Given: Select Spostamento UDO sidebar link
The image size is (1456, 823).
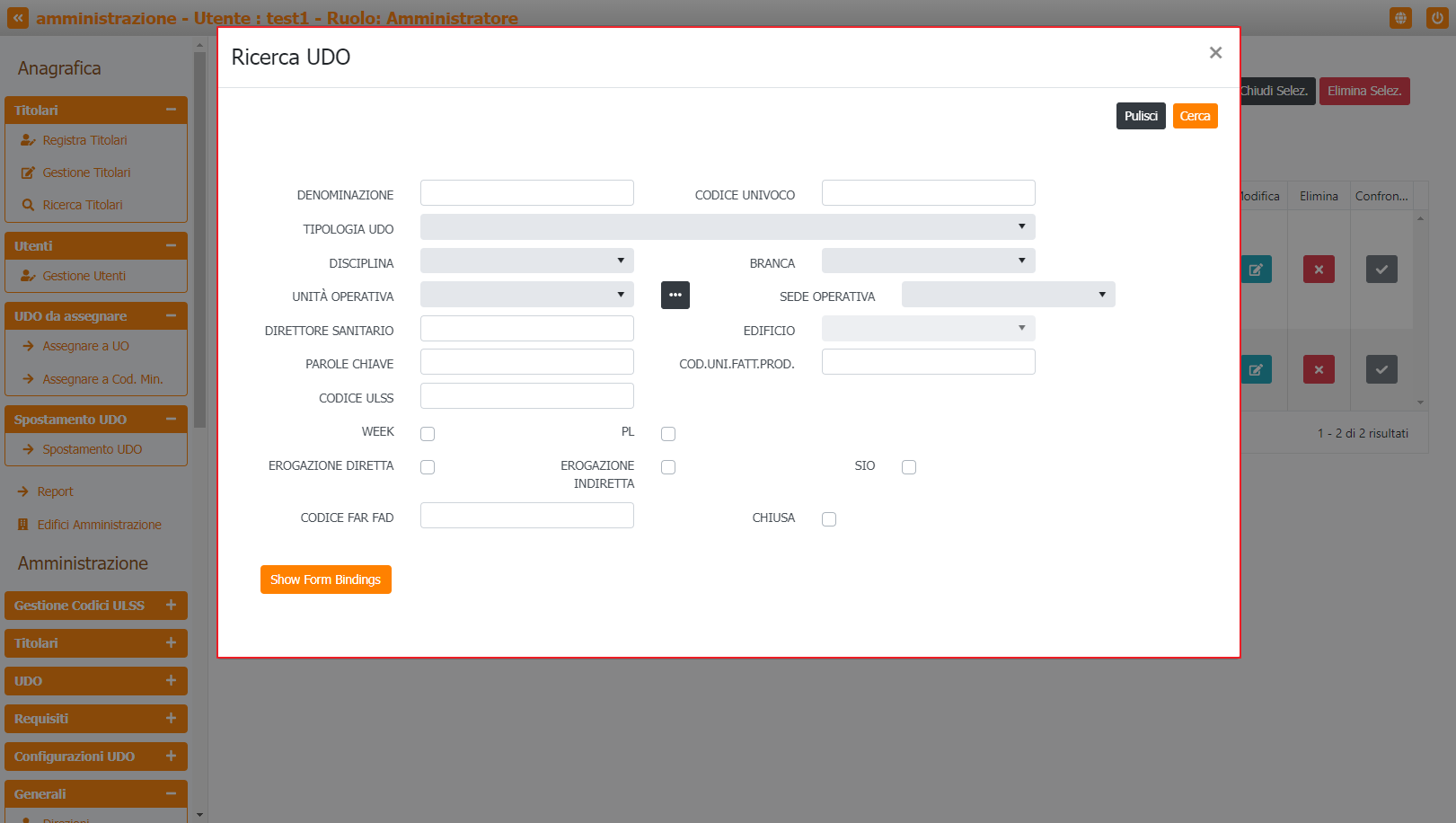Looking at the screenshot, I should click(x=92, y=449).
